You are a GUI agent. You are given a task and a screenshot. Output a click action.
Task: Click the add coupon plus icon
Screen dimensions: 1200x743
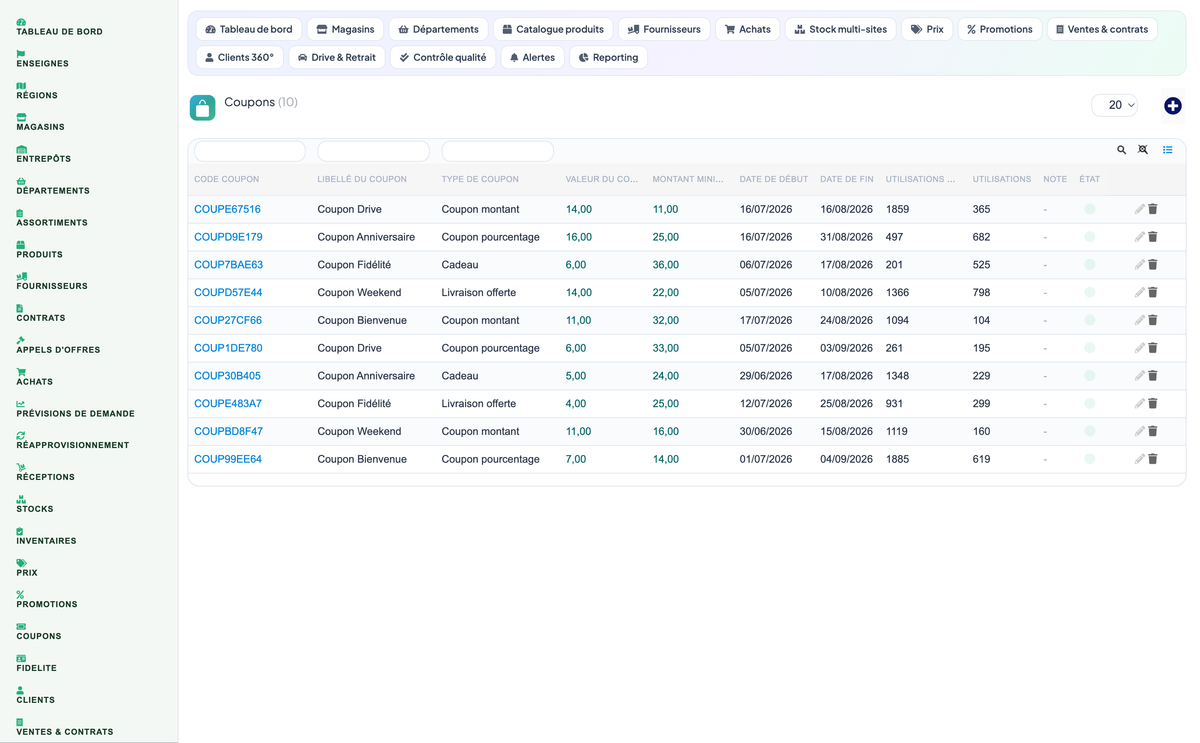tap(1173, 106)
